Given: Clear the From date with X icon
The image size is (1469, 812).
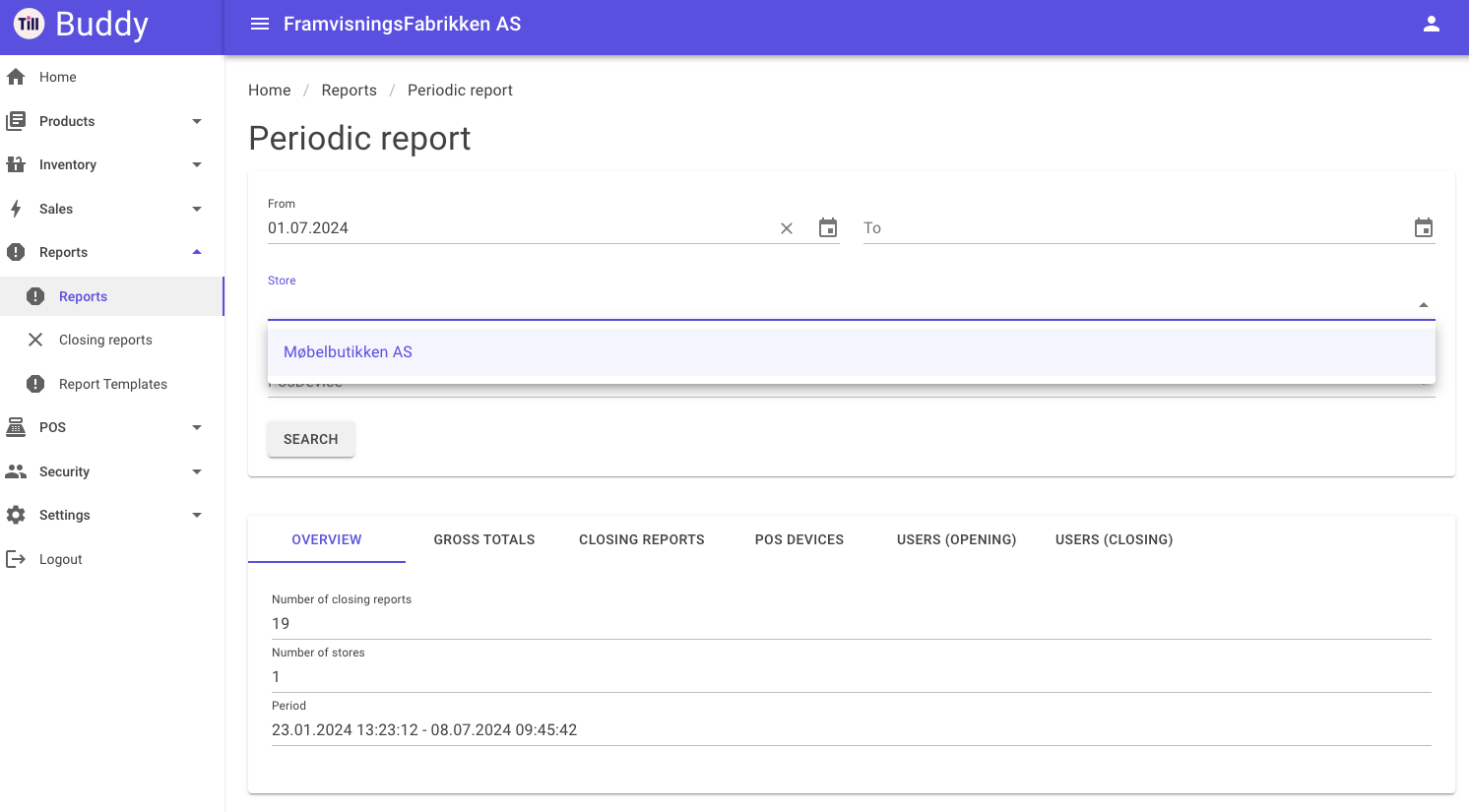Looking at the screenshot, I should point(787,228).
